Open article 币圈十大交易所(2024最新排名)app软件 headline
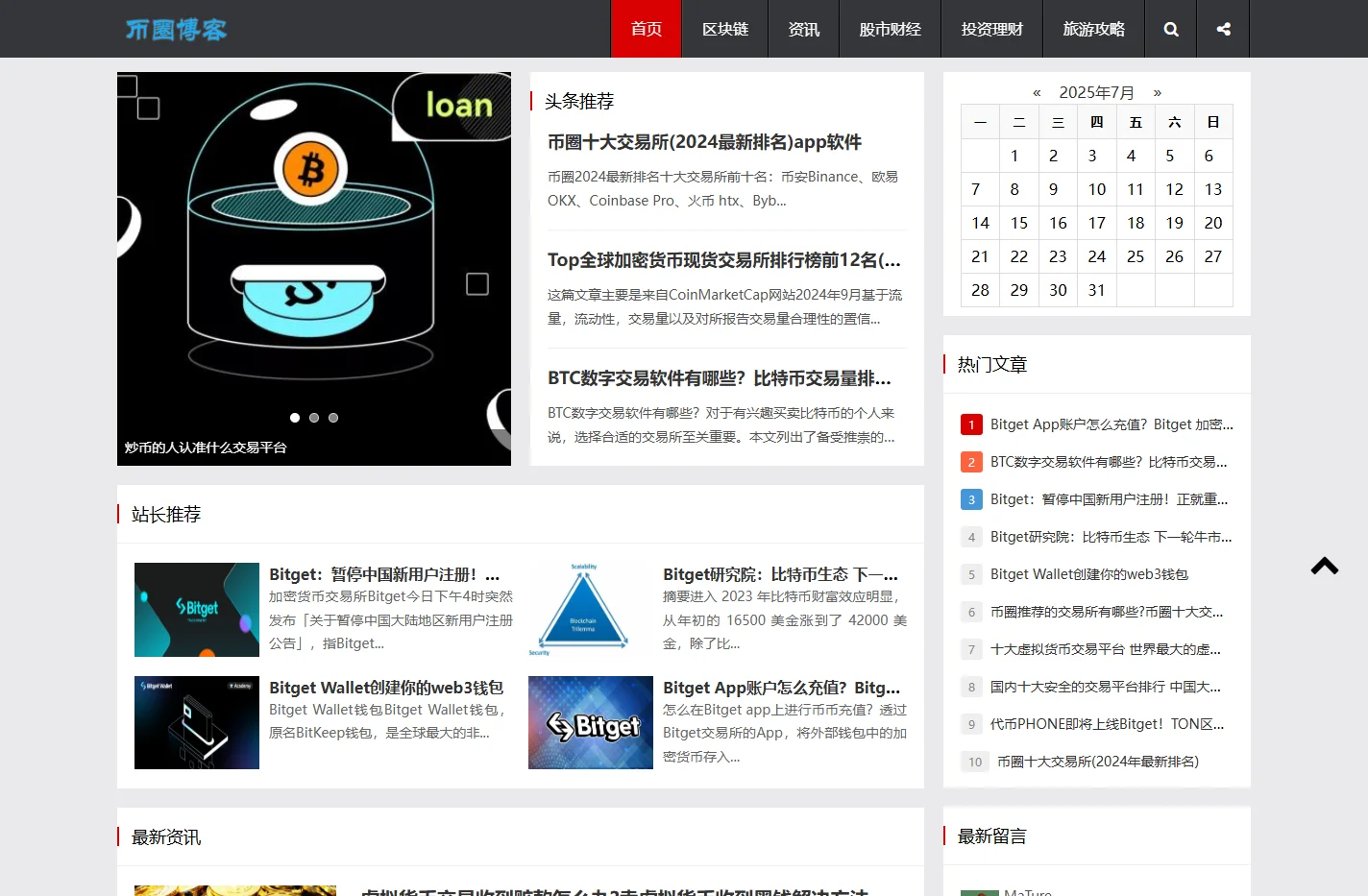This screenshot has height=896, width=1368. pos(704,142)
